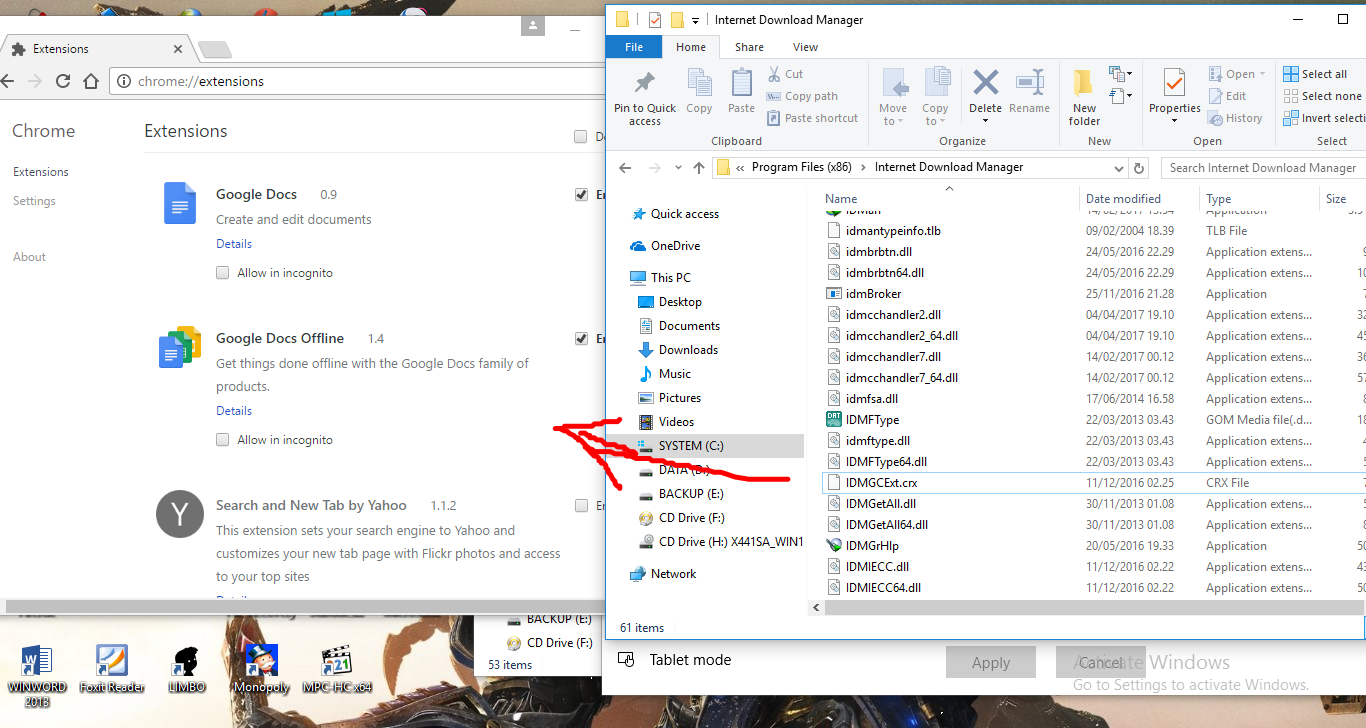
Task: Switch to the Share ribbon tab
Action: [x=749, y=47]
